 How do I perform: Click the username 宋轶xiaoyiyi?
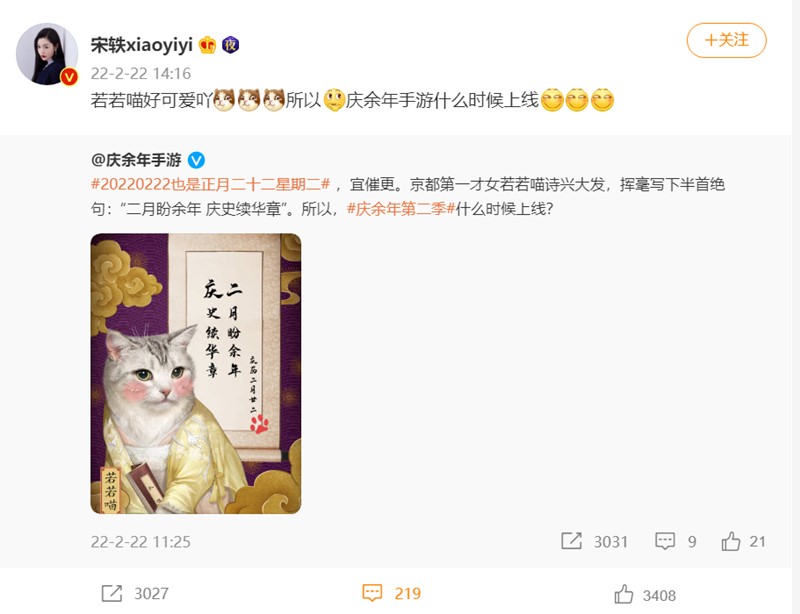pyautogui.click(x=141, y=45)
